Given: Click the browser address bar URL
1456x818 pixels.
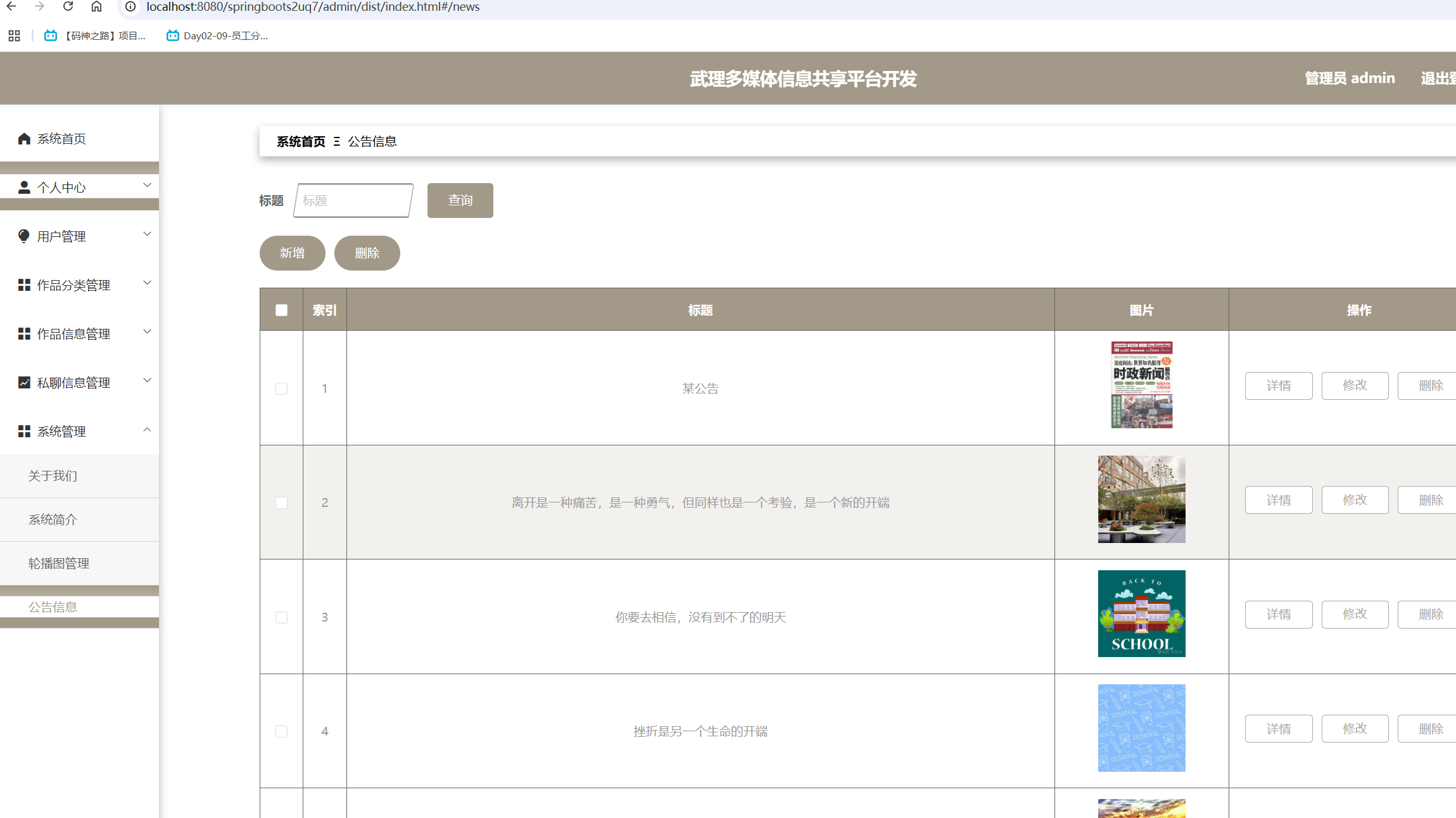Looking at the screenshot, I should point(313,7).
